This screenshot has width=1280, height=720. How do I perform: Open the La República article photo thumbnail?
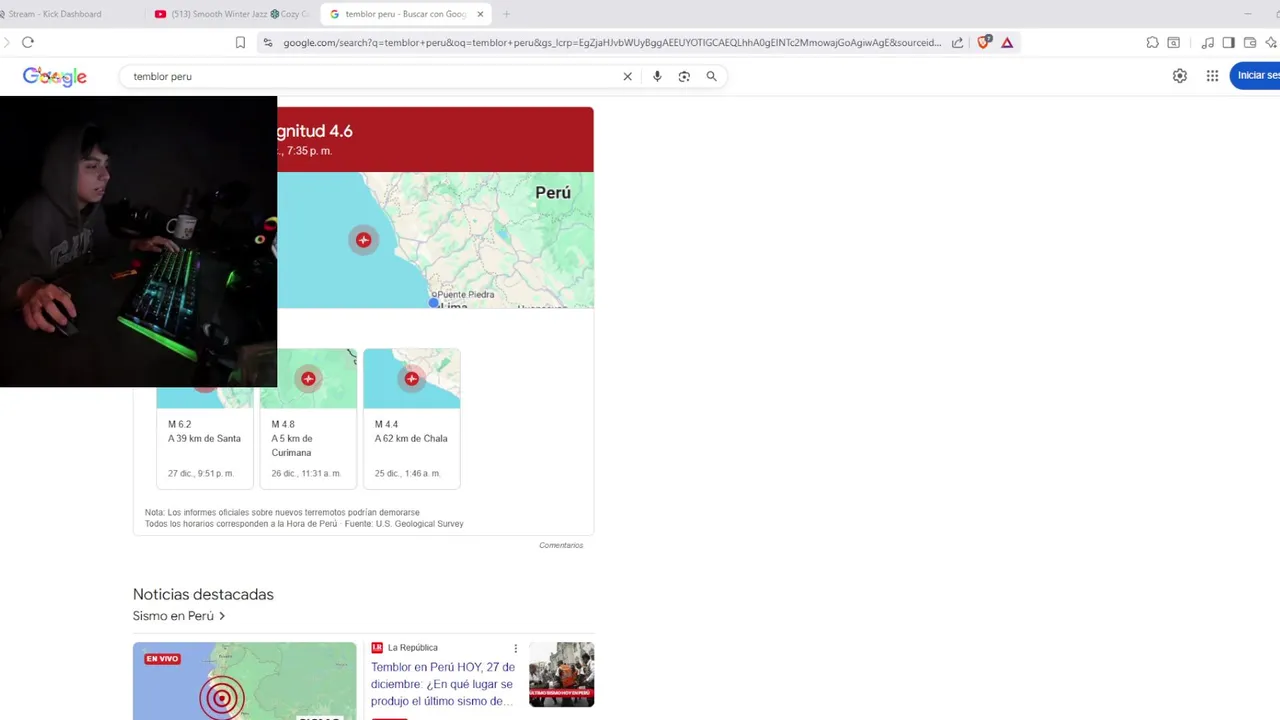click(x=562, y=674)
